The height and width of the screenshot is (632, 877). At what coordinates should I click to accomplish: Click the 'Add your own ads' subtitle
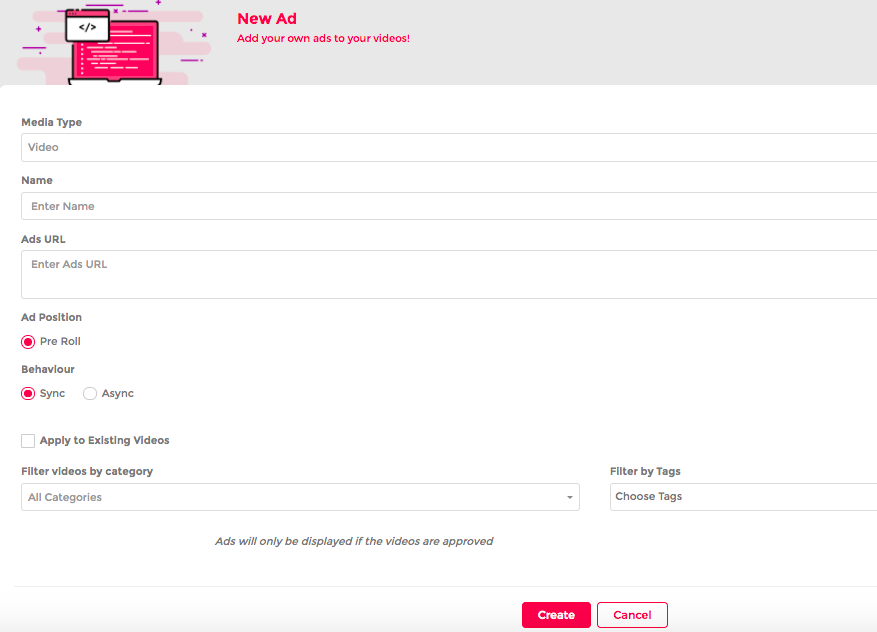pos(323,39)
